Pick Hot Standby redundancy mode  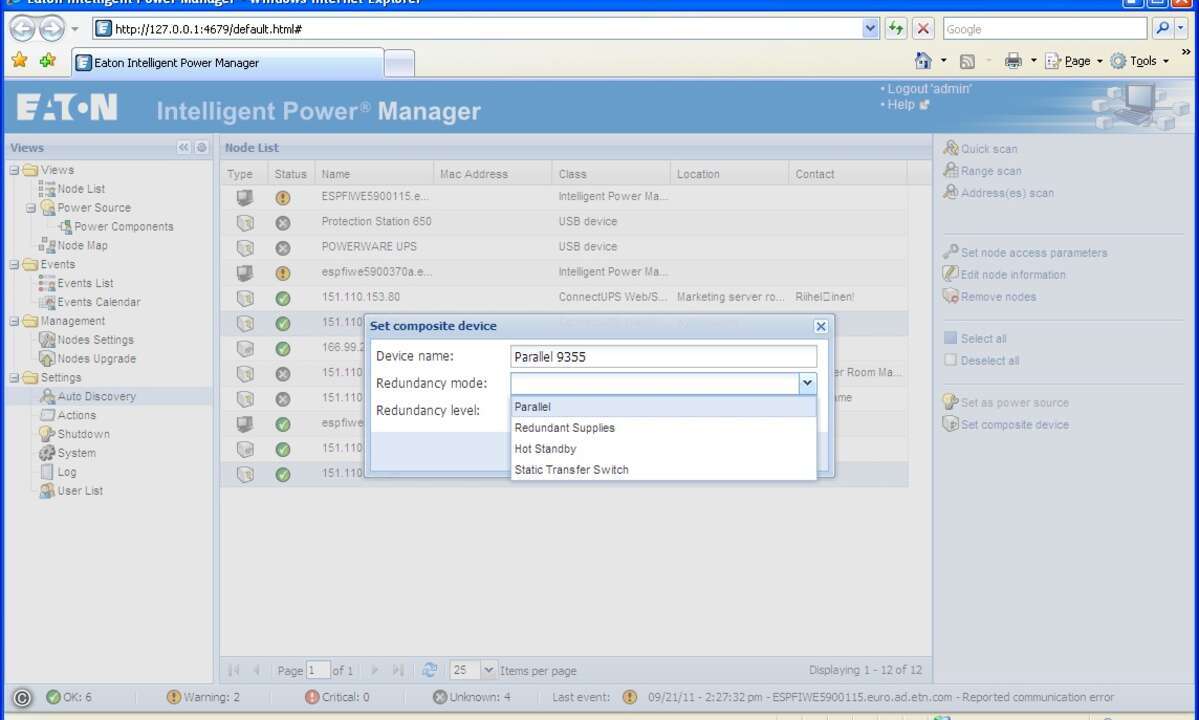coord(663,449)
